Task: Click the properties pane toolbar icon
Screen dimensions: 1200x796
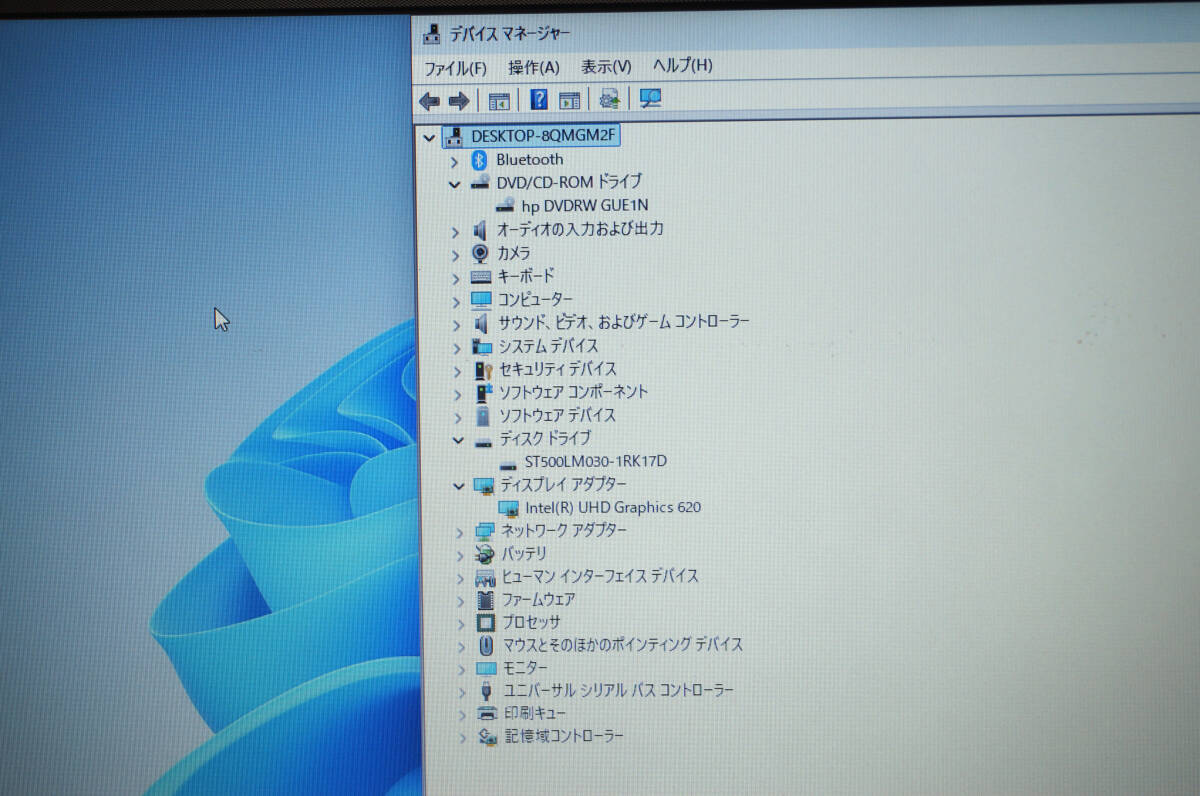Action: [x=570, y=99]
